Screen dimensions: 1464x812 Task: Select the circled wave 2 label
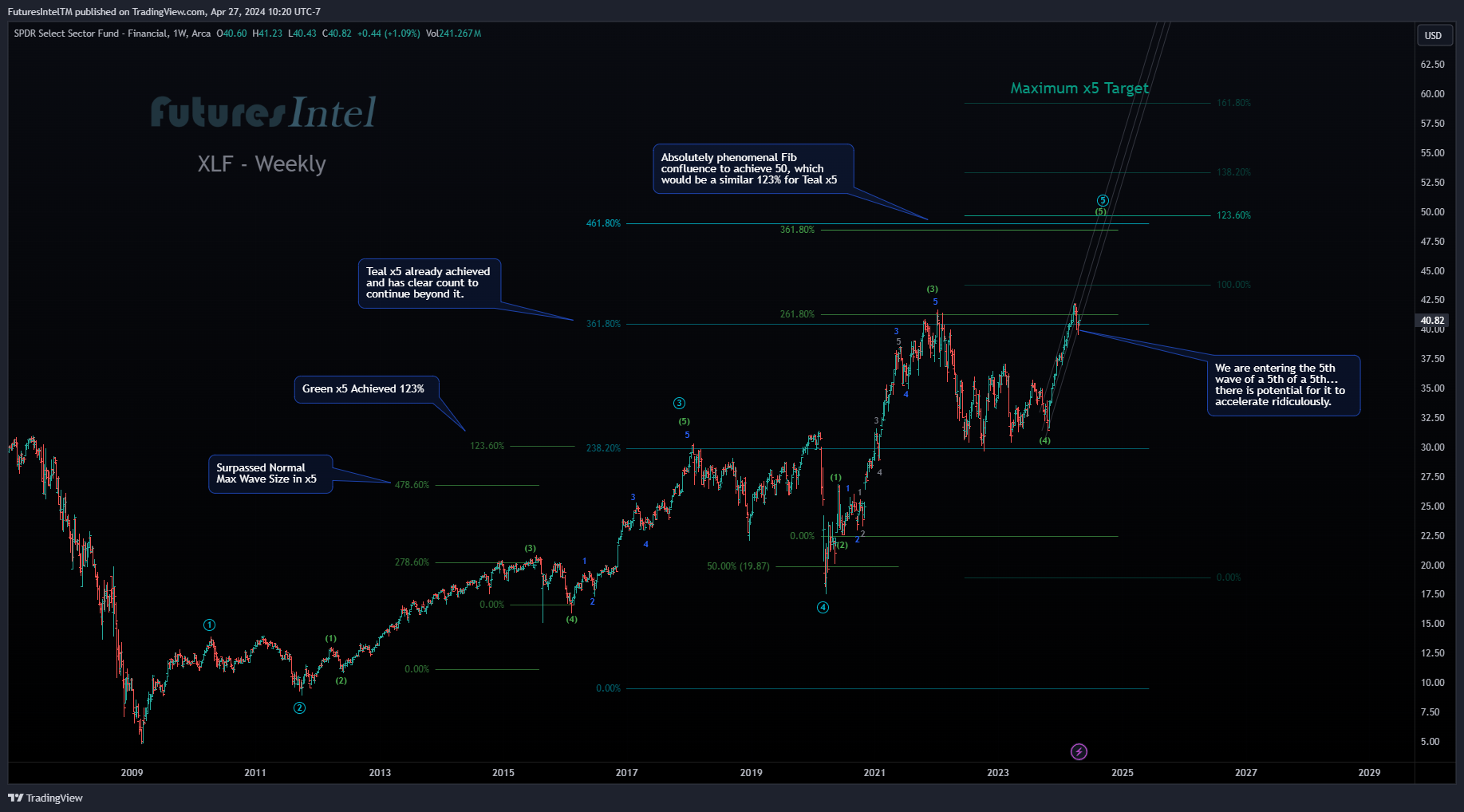(299, 708)
